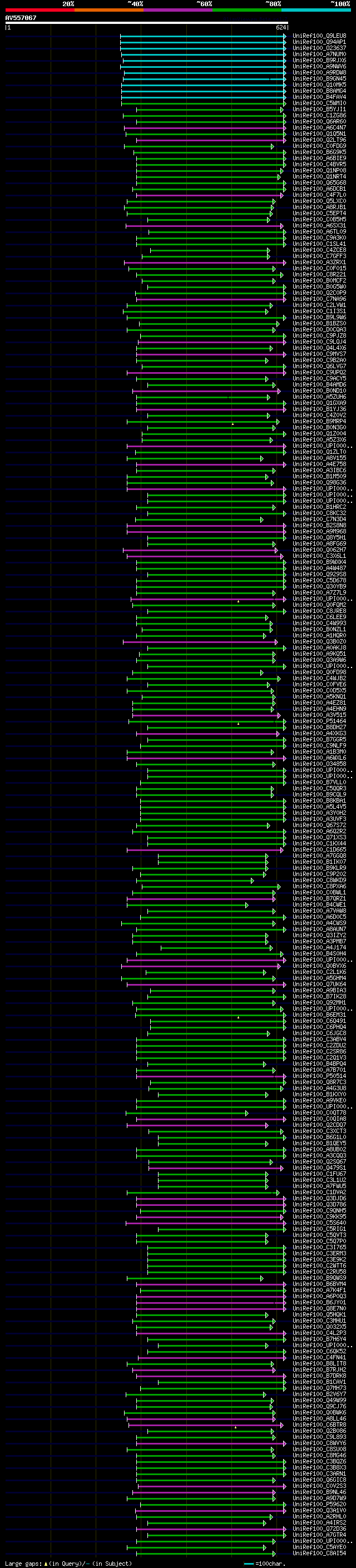Screen dimensions: 356x1568
Task: Select label UniRef100_Q72D36
Action: (319, 1529)
